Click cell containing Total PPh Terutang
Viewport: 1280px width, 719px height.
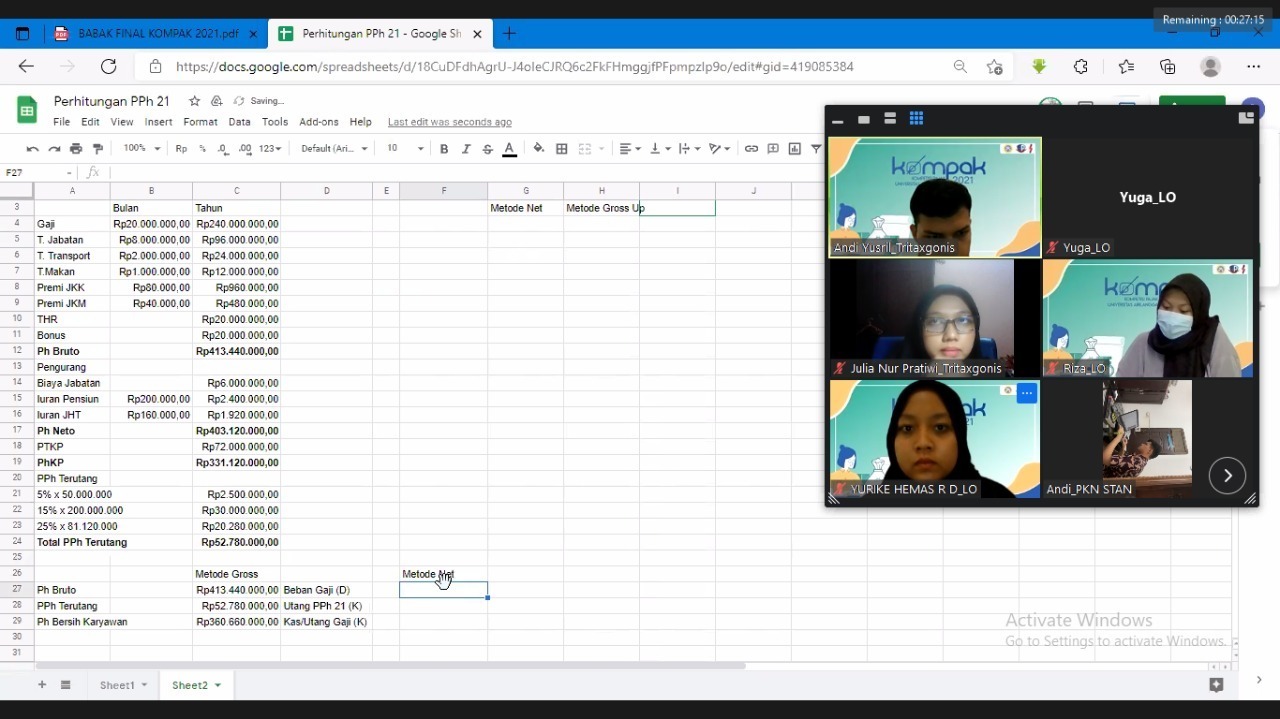point(82,542)
